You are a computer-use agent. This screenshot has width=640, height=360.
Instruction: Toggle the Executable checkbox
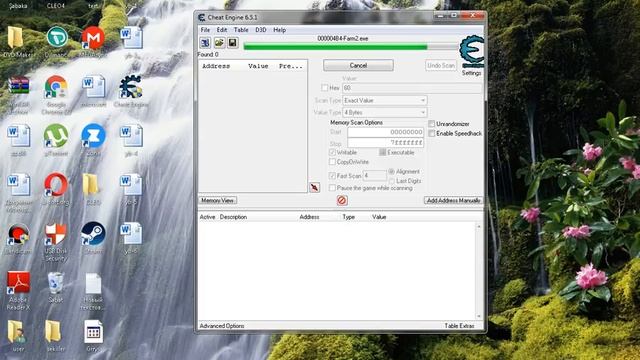[382, 152]
